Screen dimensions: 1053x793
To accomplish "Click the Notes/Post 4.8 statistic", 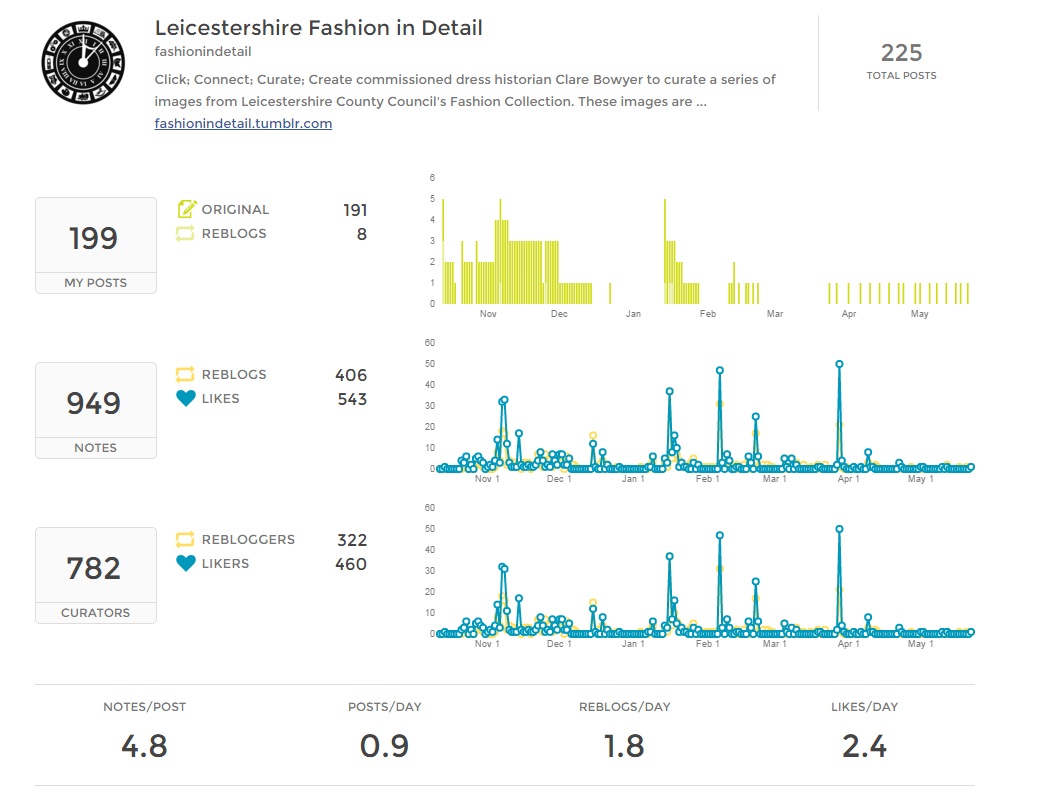I will coord(144,745).
